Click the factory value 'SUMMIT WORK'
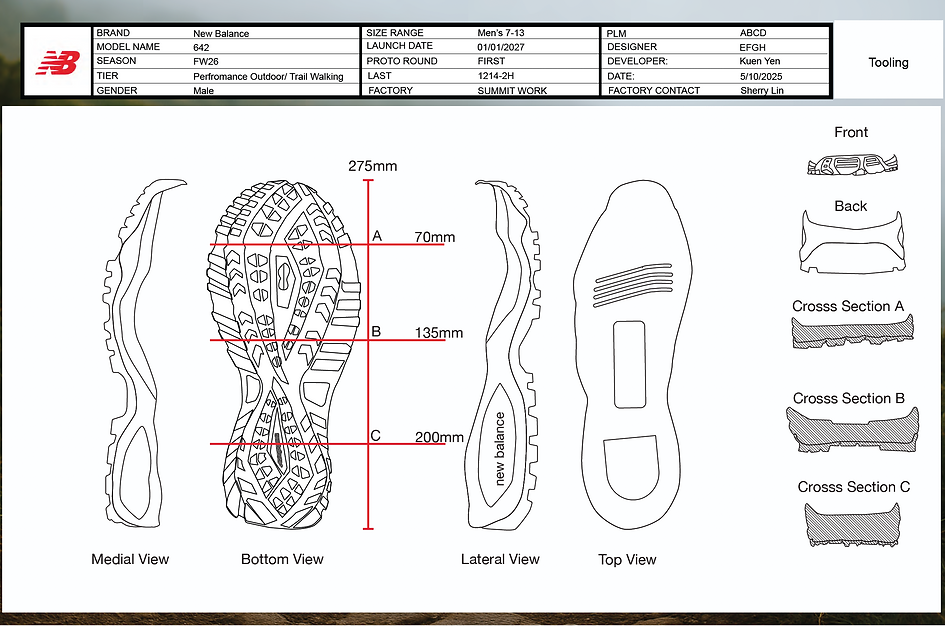945x626 pixels. coord(512,91)
